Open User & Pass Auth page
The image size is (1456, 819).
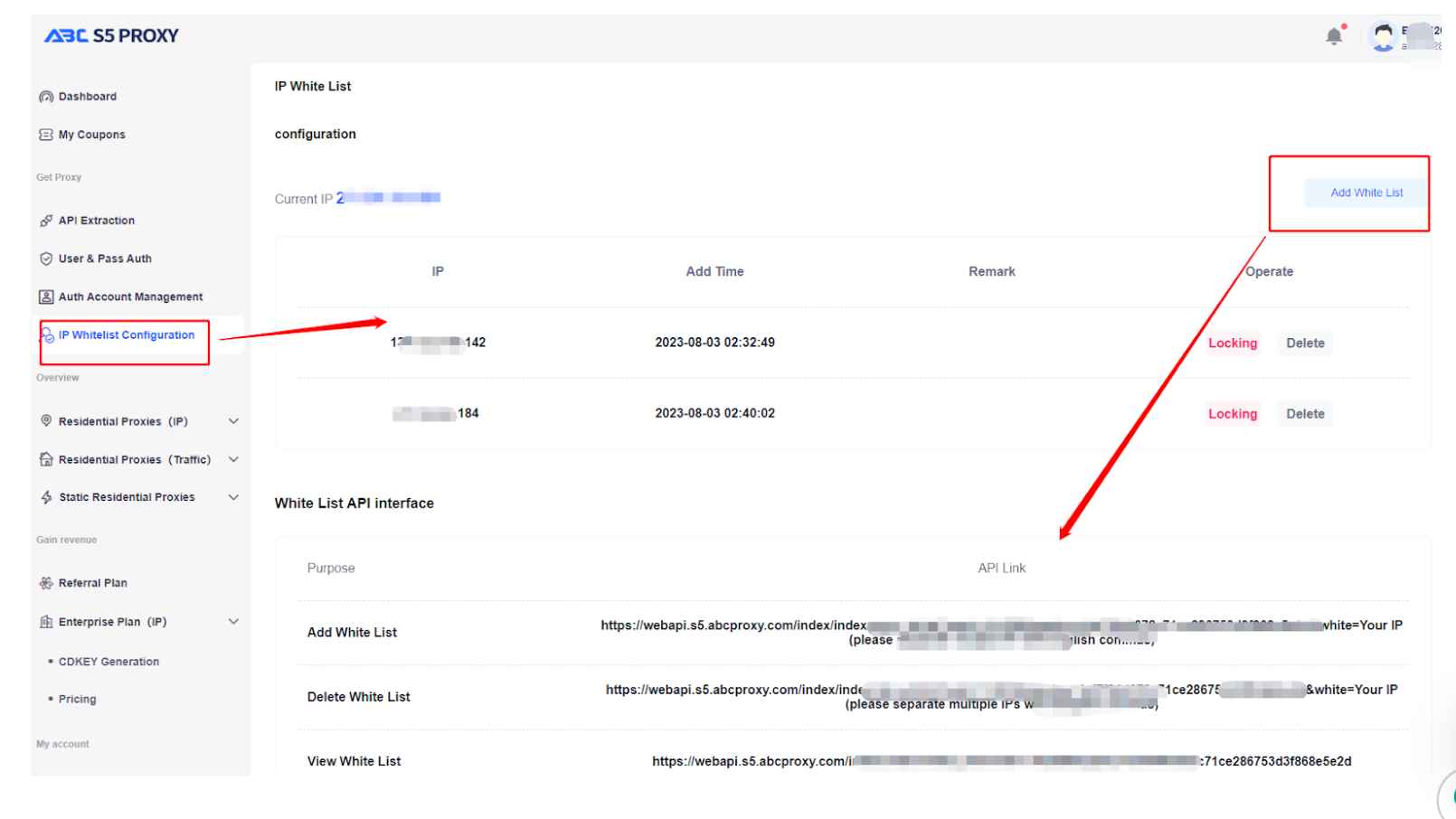(x=105, y=259)
